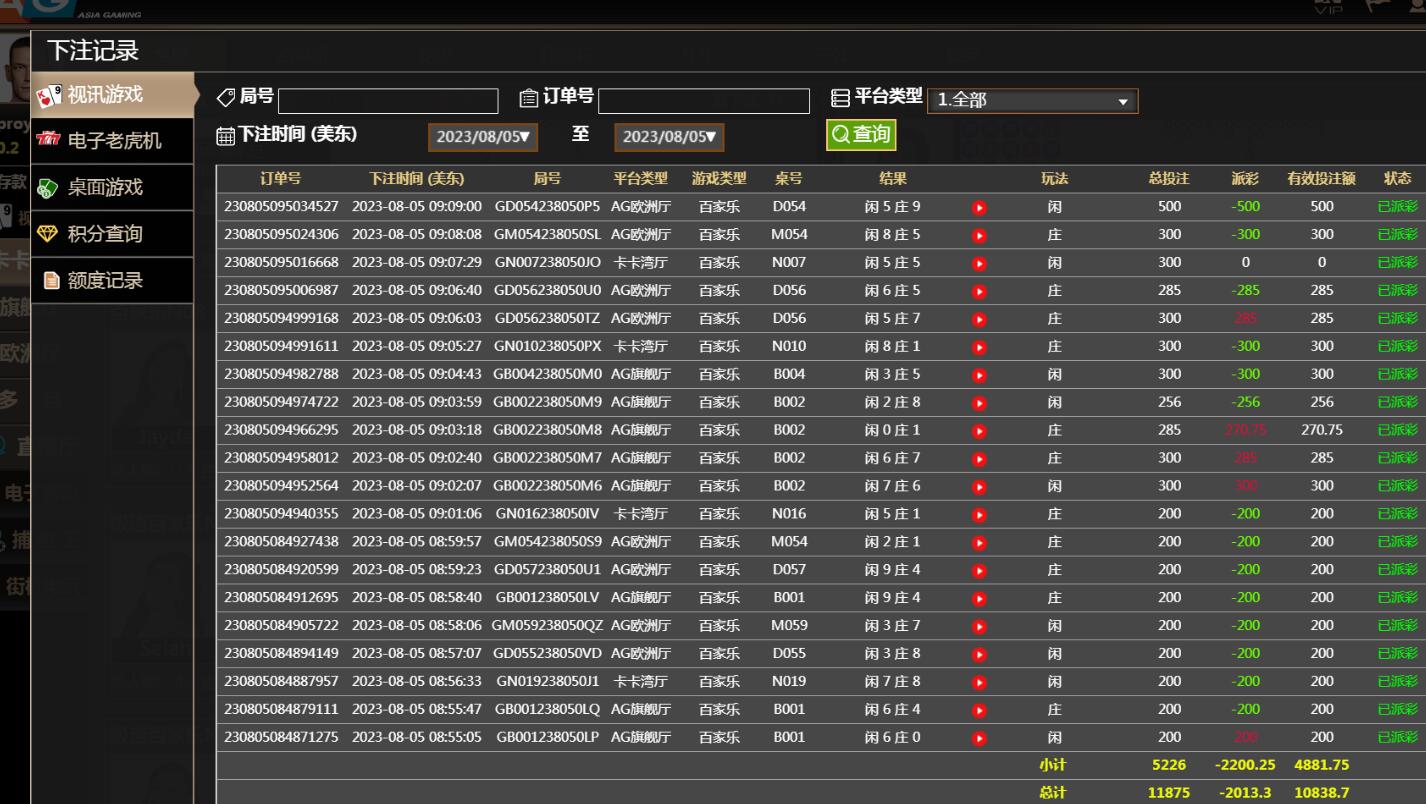The width and height of the screenshot is (1426, 804).
Task: Click the 订单号 column header
Action: [x=281, y=179]
